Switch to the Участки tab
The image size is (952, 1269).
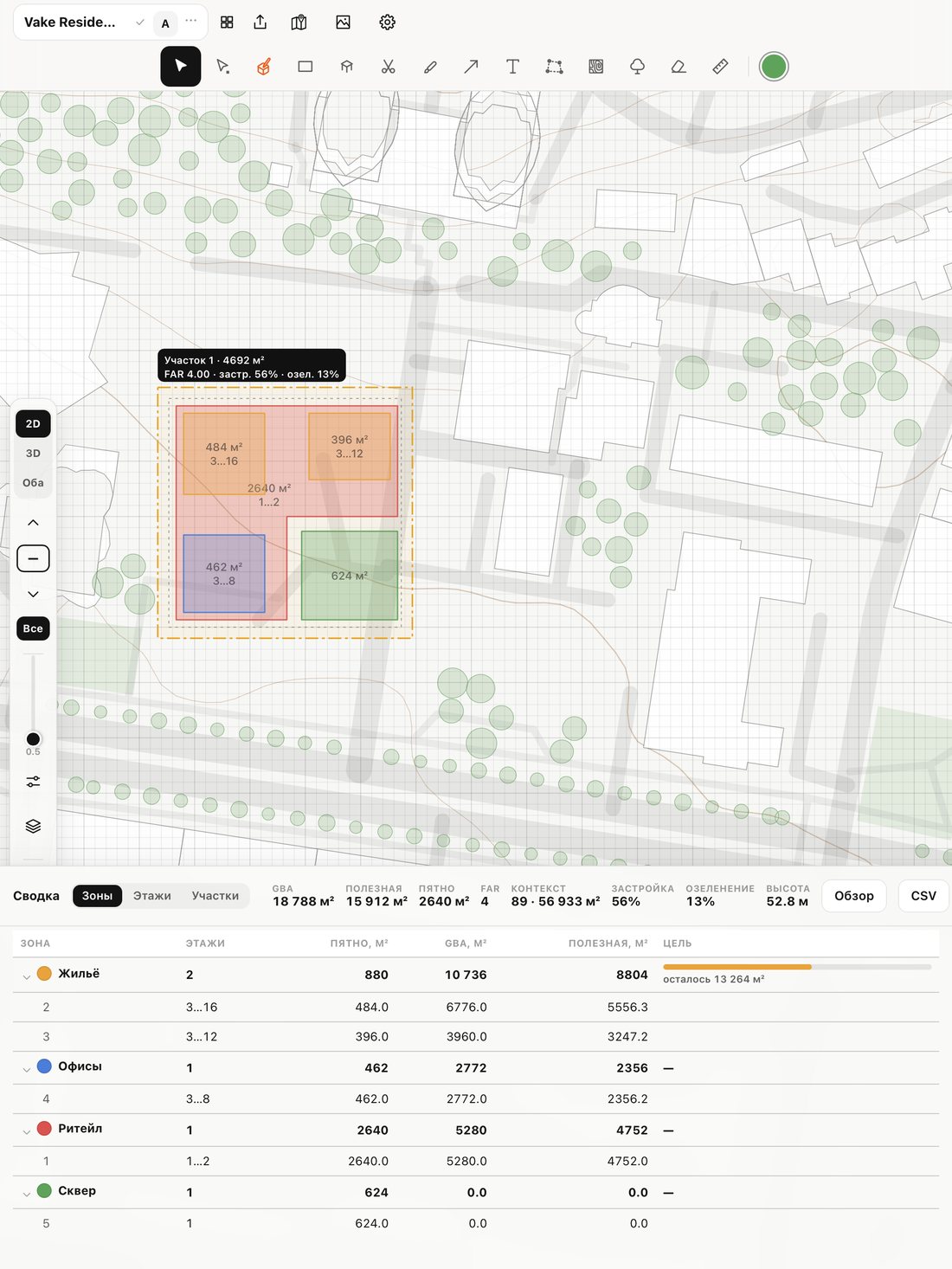(x=215, y=896)
